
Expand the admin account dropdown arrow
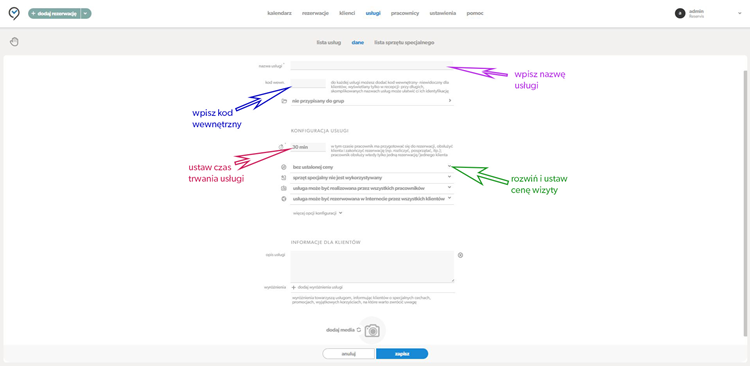point(739,13)
